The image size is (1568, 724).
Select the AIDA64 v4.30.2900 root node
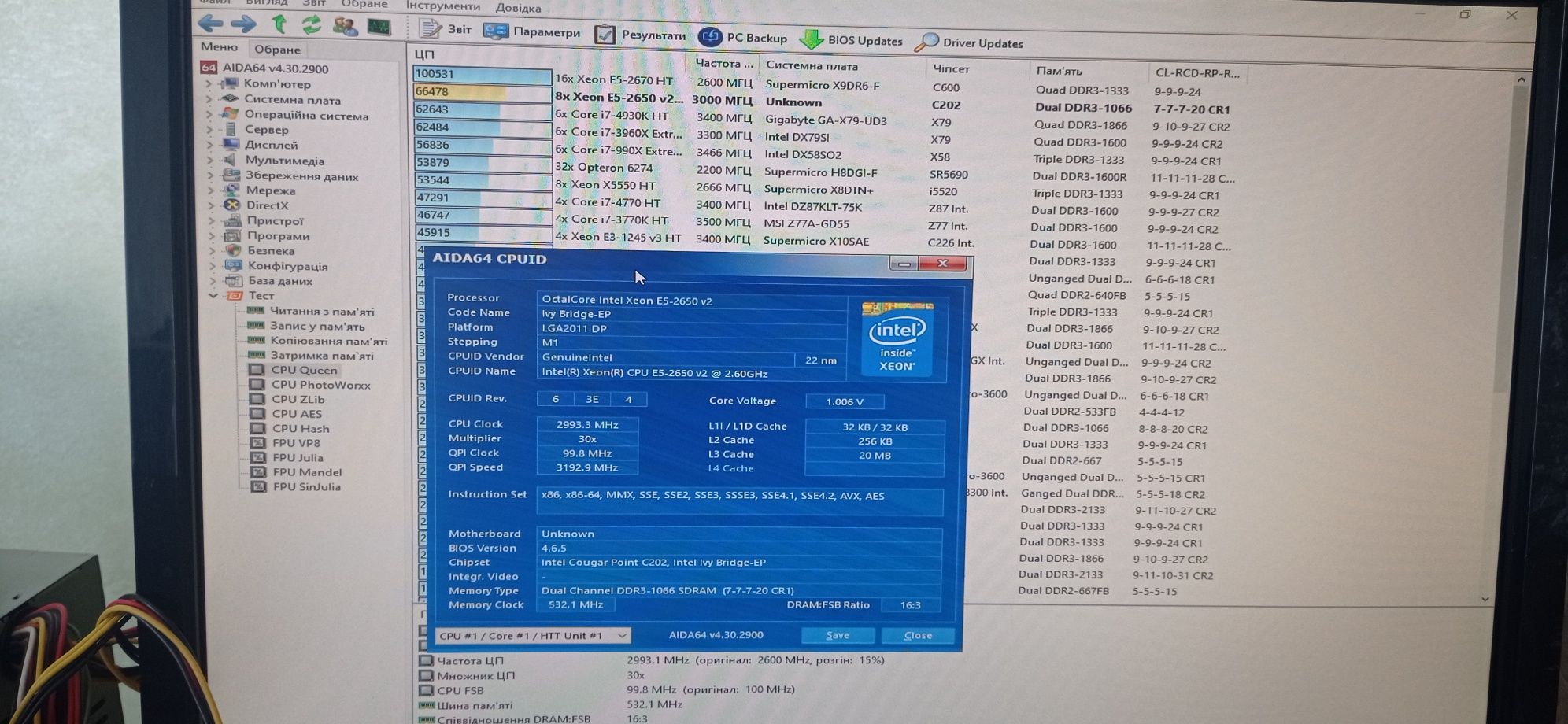(x=275, y=68)
